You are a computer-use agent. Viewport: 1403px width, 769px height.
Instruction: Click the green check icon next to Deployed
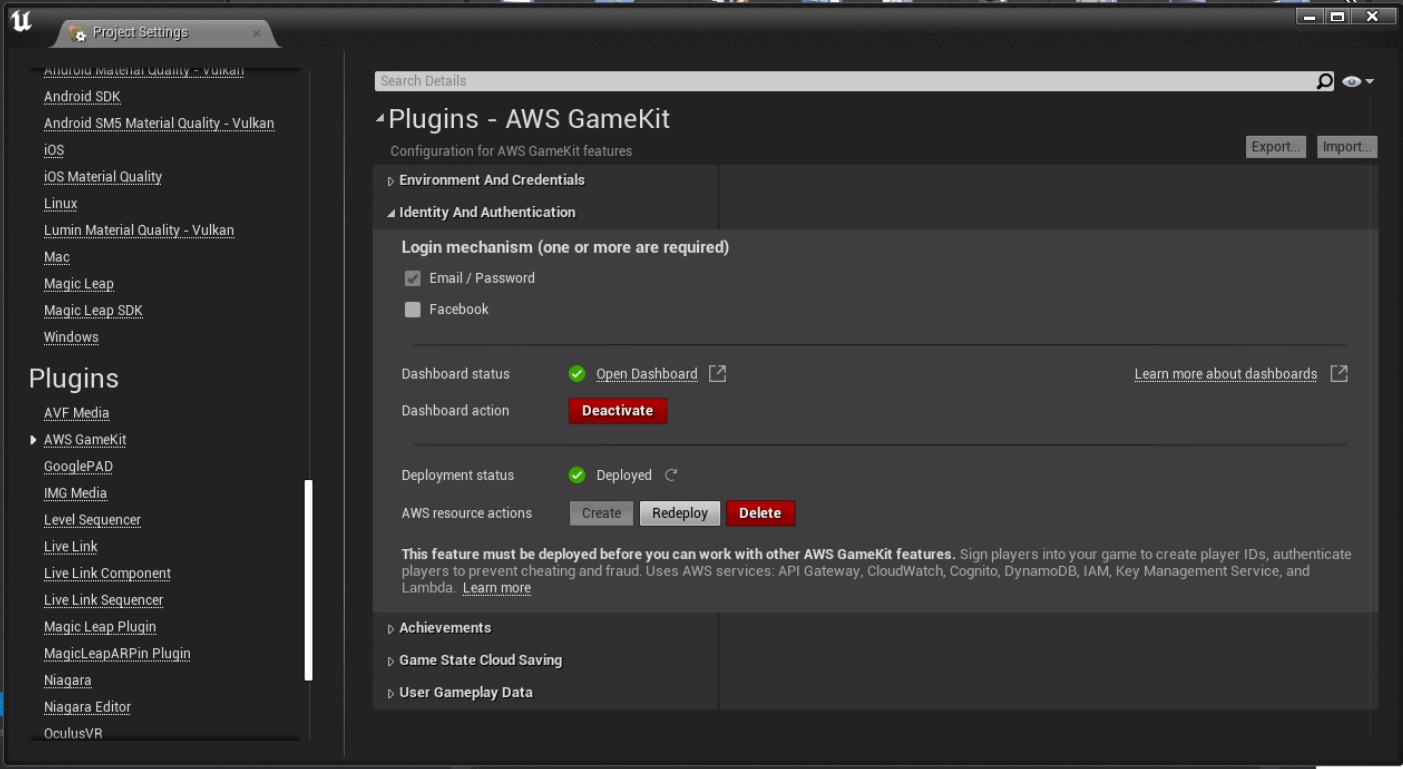[x=577, y=475]
